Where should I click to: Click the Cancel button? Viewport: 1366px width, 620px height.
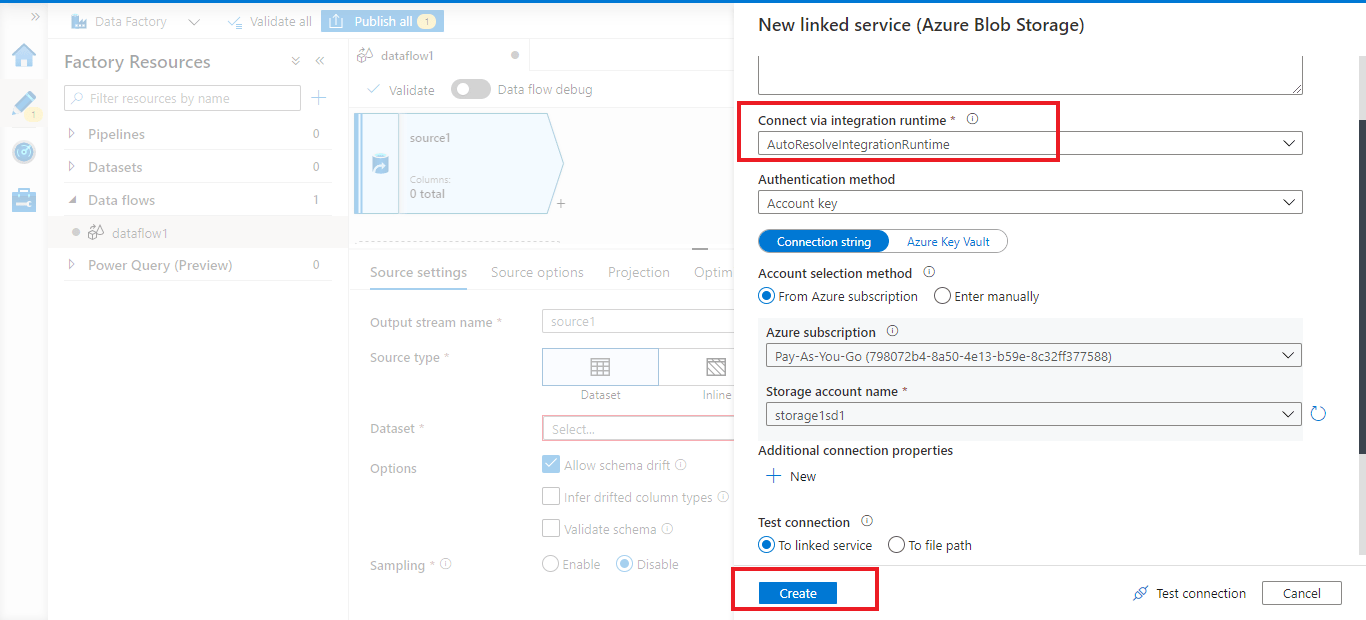[x=1301, y=593]
